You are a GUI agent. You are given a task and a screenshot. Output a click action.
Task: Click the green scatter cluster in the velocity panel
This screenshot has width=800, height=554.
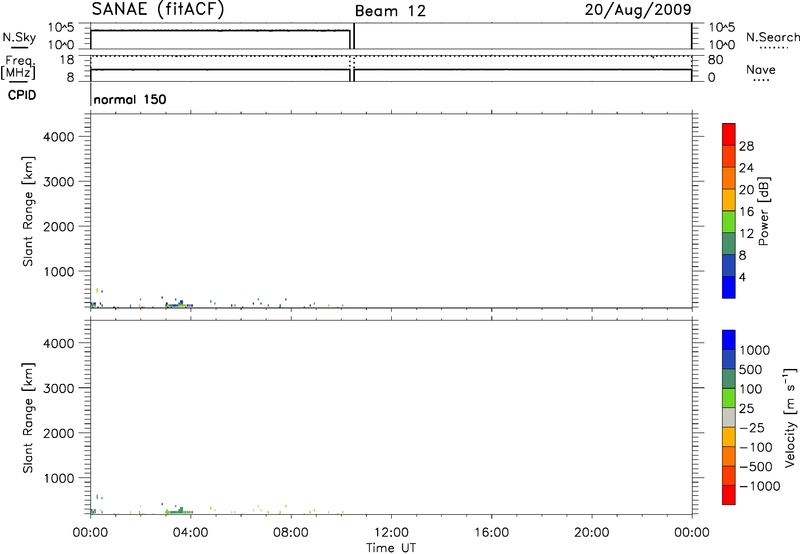tap(178, 511)
